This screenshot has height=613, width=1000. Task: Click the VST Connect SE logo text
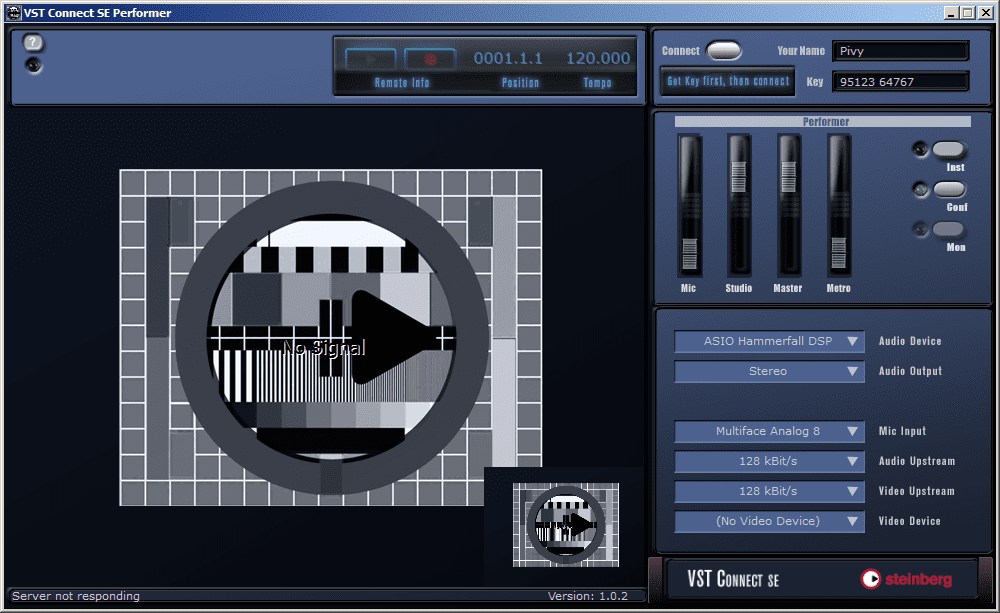pos(733,579)
